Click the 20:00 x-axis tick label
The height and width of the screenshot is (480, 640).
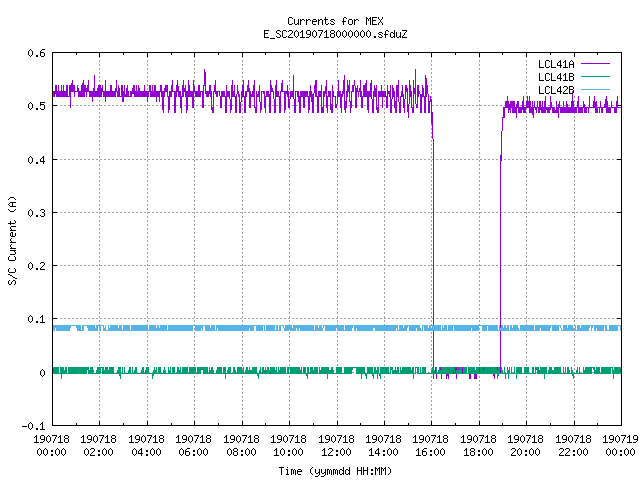(x=525, y=452)
